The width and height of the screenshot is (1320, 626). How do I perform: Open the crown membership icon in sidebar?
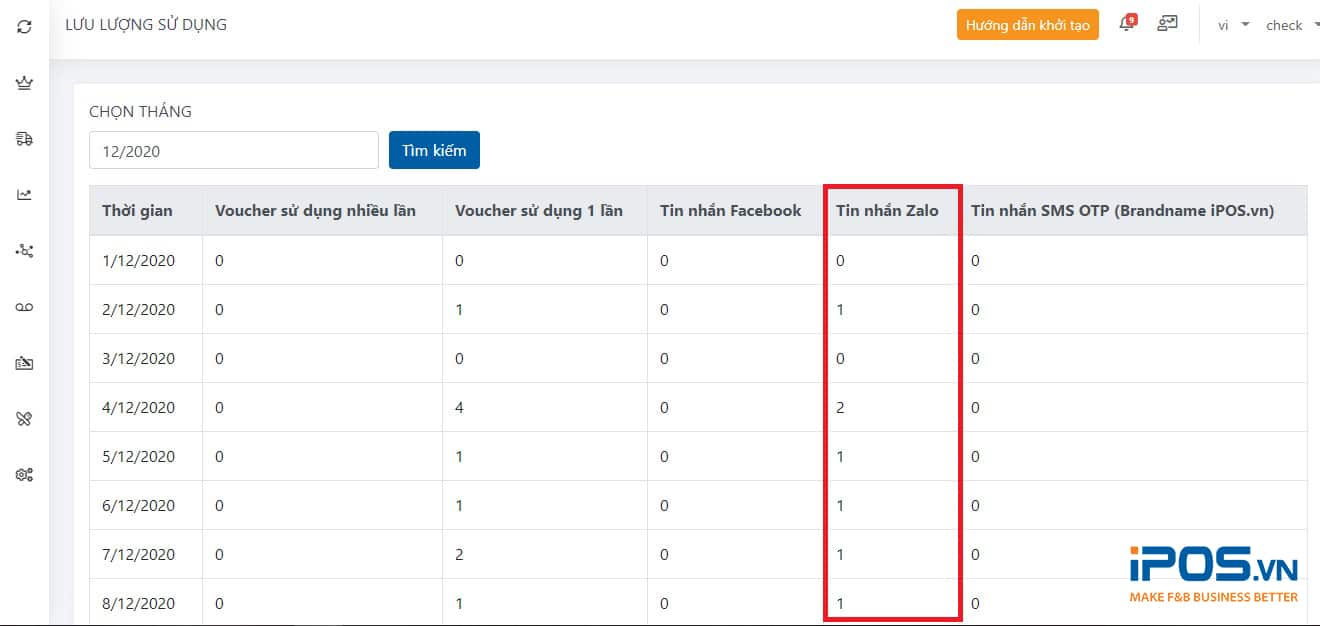[x=25, y=83]
